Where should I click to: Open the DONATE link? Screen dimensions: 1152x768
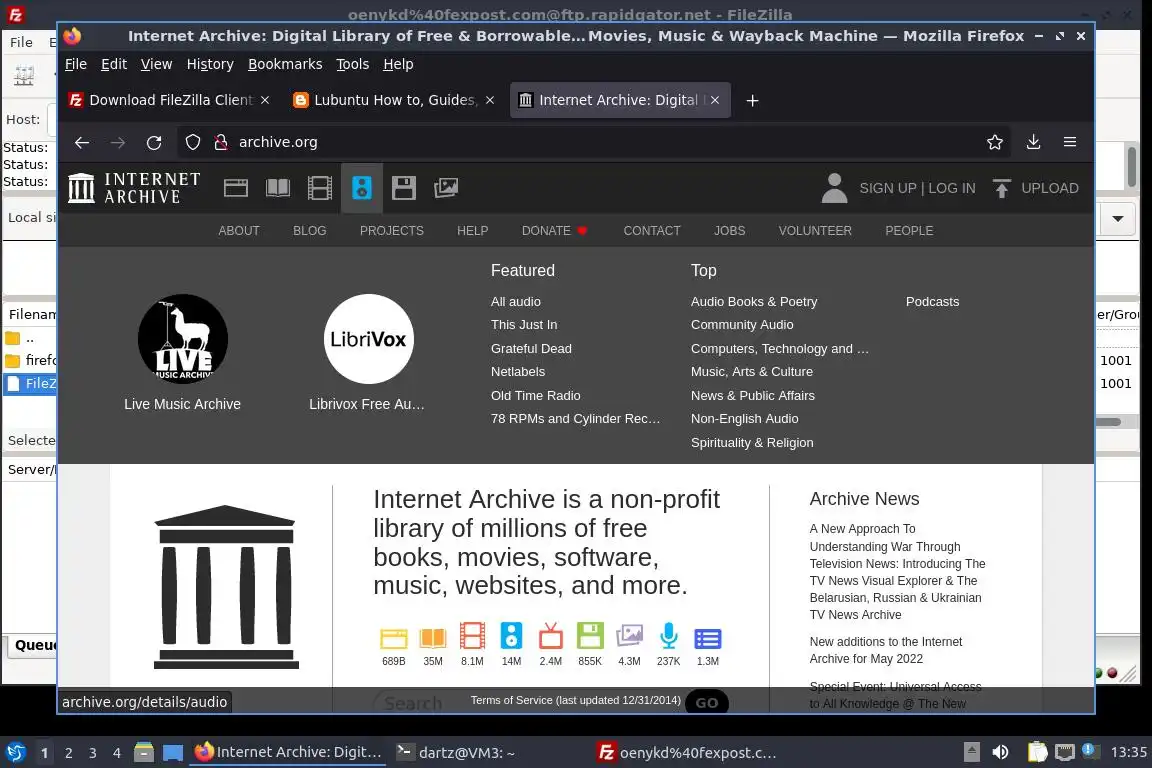[554, 231]
